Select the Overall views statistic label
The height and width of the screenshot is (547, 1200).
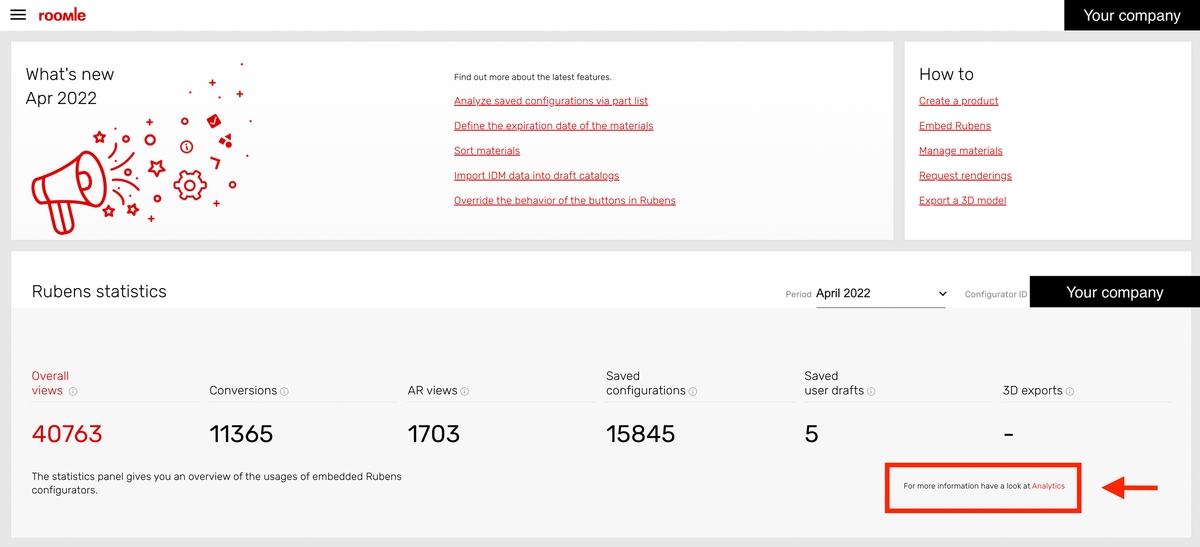click(50, 383)
